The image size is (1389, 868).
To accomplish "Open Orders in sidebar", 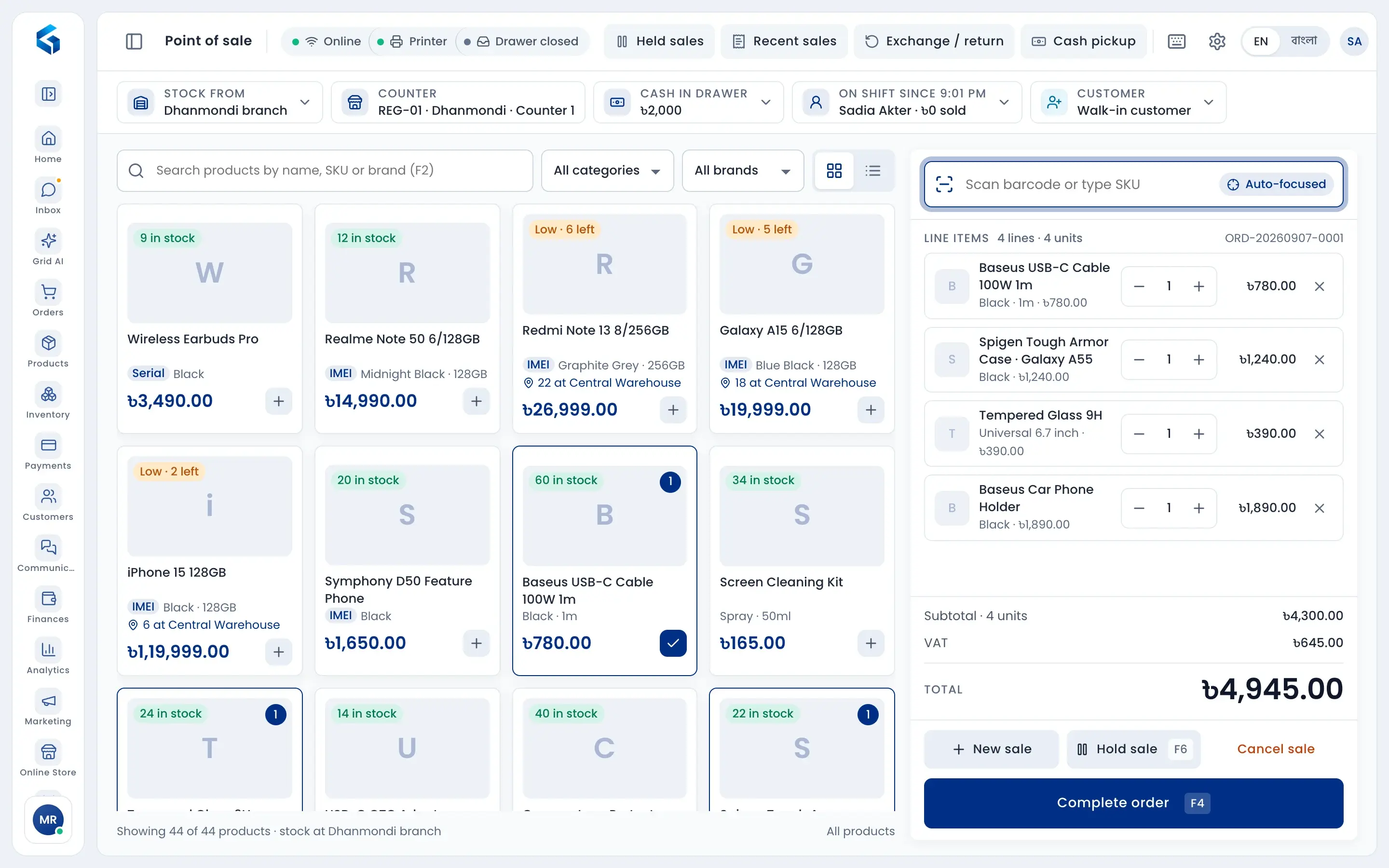I will pyautogui.click(x=48, y=298).
